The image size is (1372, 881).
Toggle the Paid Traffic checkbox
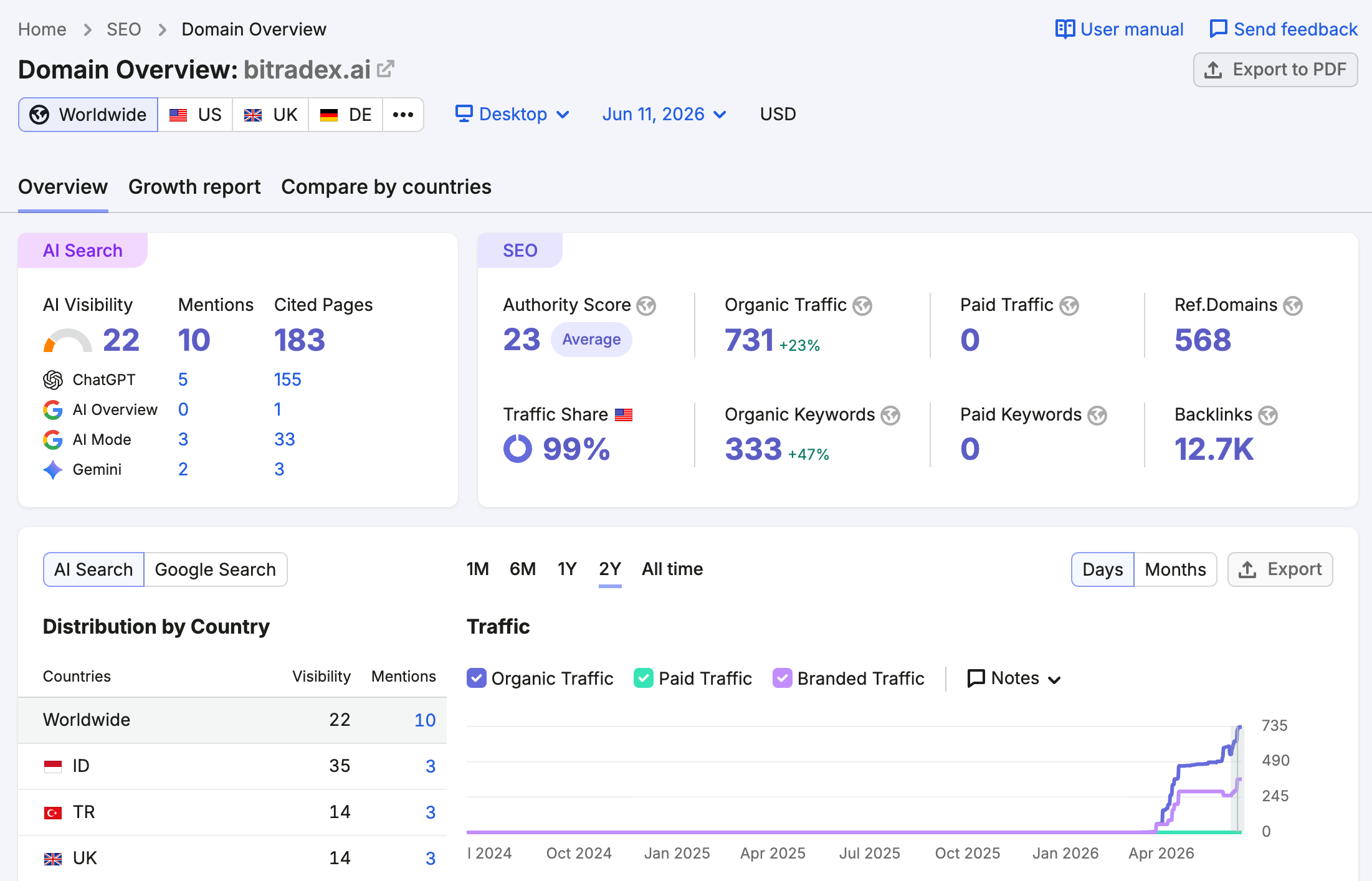click(x=644, y=678)
